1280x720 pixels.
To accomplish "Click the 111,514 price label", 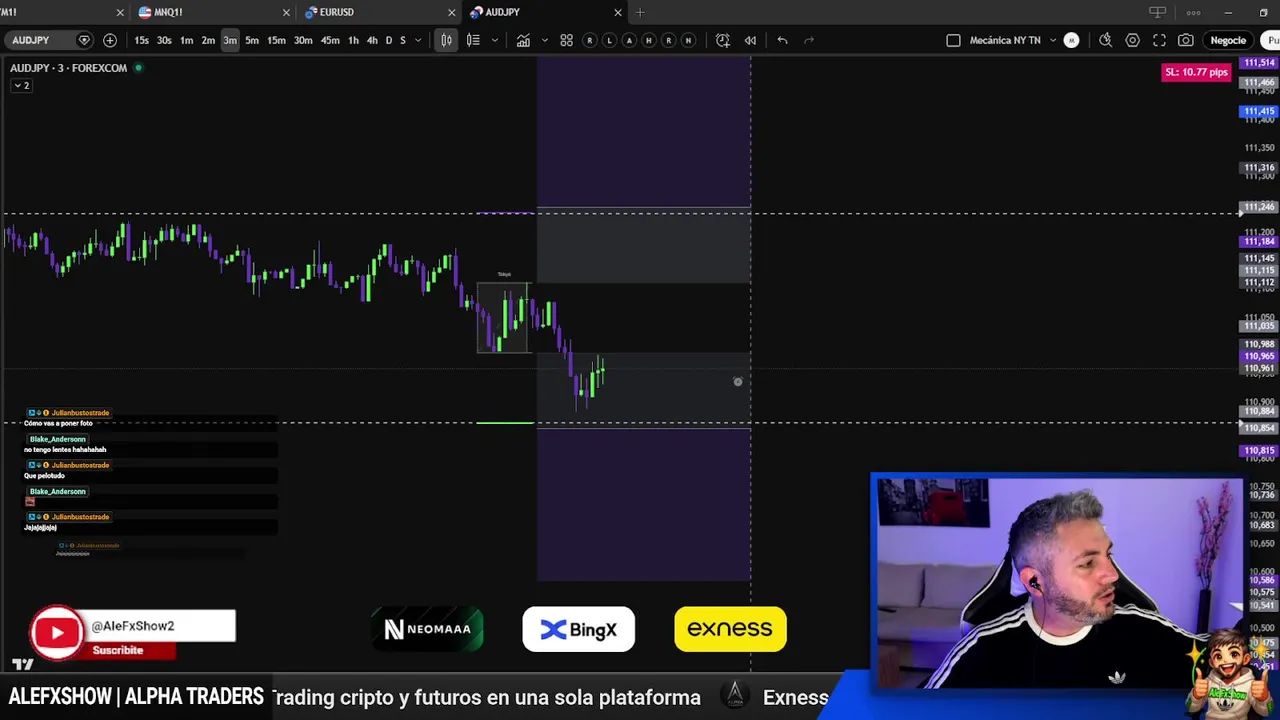I will click(1259, 62).
